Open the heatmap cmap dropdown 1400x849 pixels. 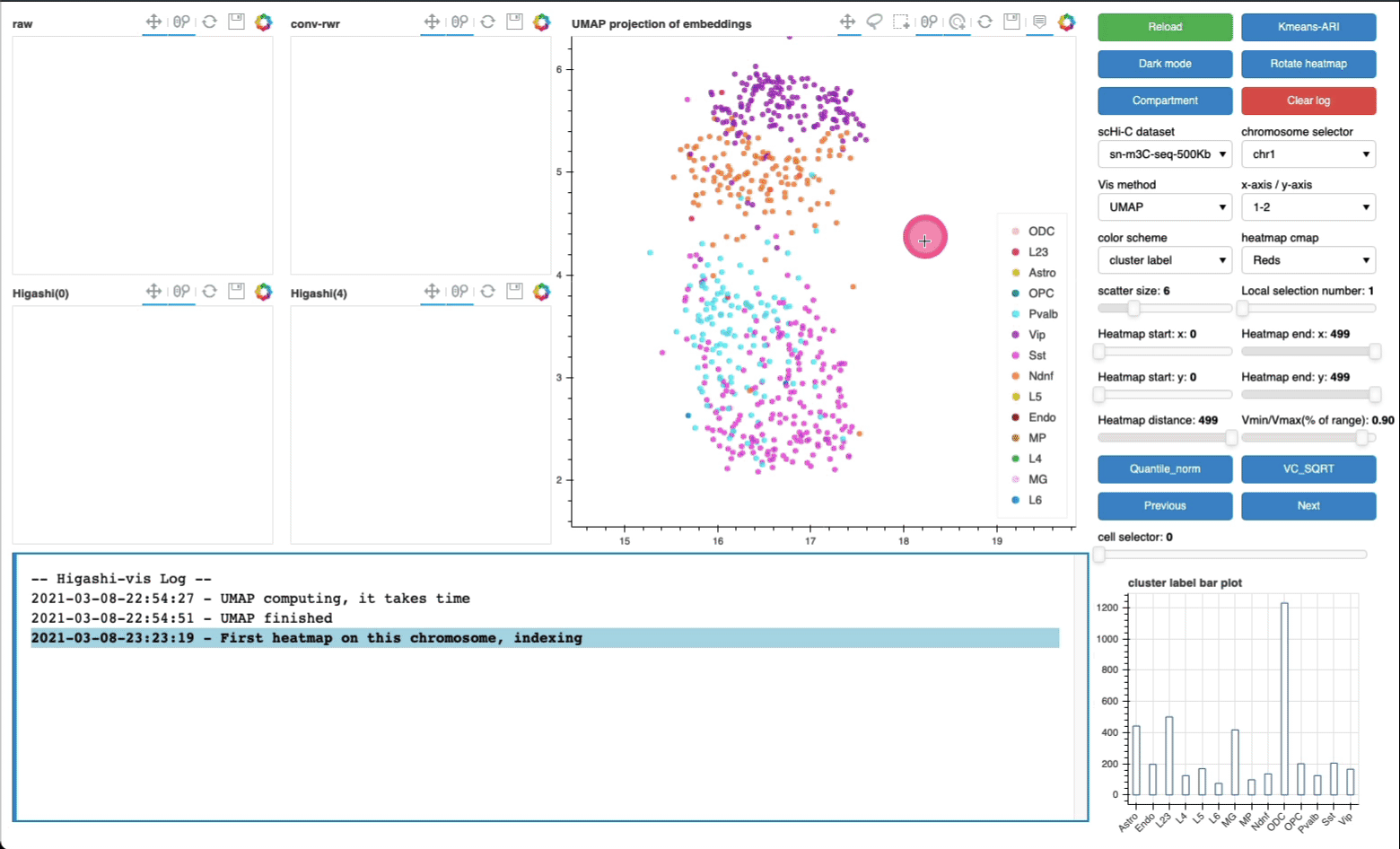pyautogui.click(x=1308, y=260)
